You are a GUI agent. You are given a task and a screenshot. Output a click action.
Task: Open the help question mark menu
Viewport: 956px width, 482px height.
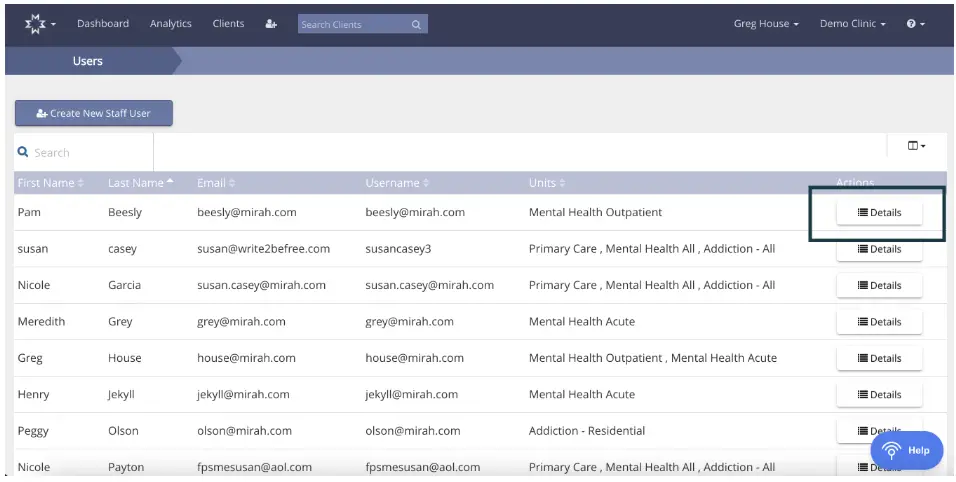tap(915, 24)
